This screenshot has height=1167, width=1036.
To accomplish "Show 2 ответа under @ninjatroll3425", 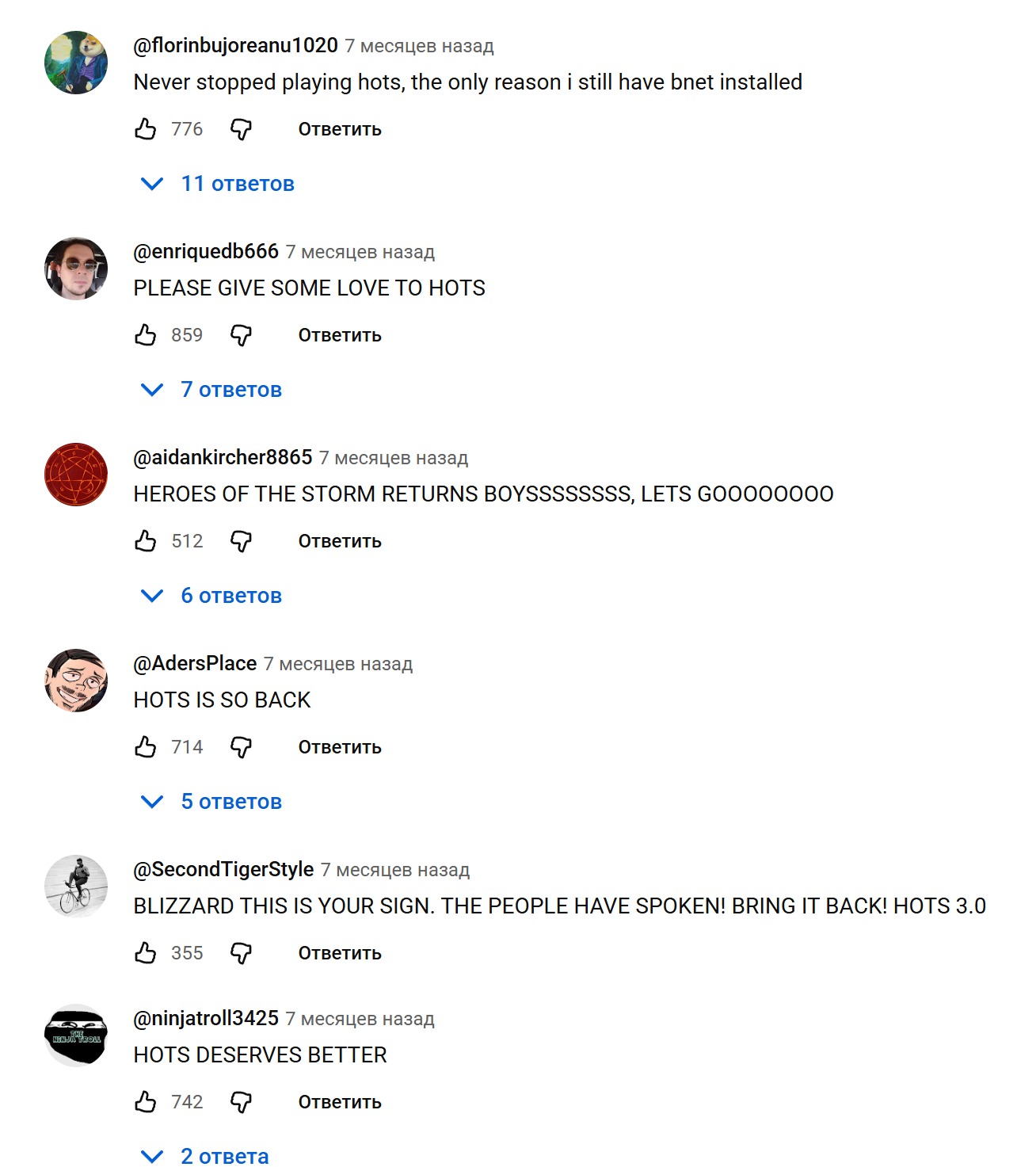I will pos(204,1155).
